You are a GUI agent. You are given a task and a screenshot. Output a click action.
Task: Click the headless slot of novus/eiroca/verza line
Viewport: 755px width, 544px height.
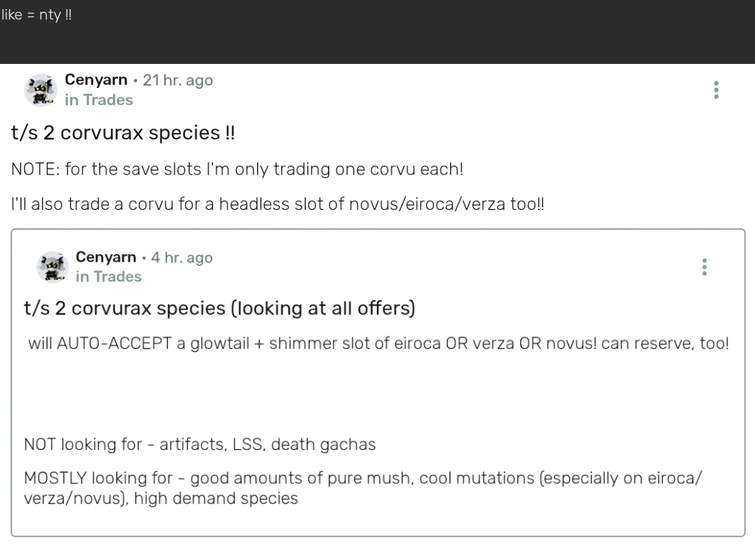[278, 204]
